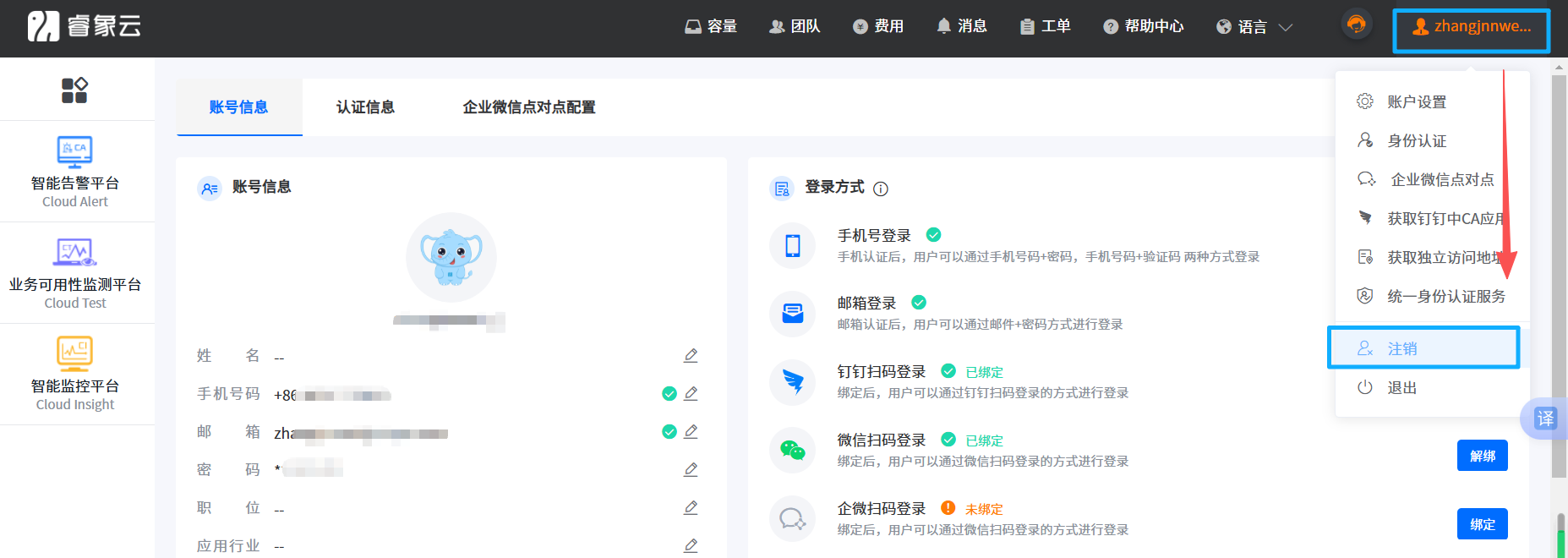Click the user avatar elephant image
This screenshot has width=1568, height=558.
click(451, 257)
